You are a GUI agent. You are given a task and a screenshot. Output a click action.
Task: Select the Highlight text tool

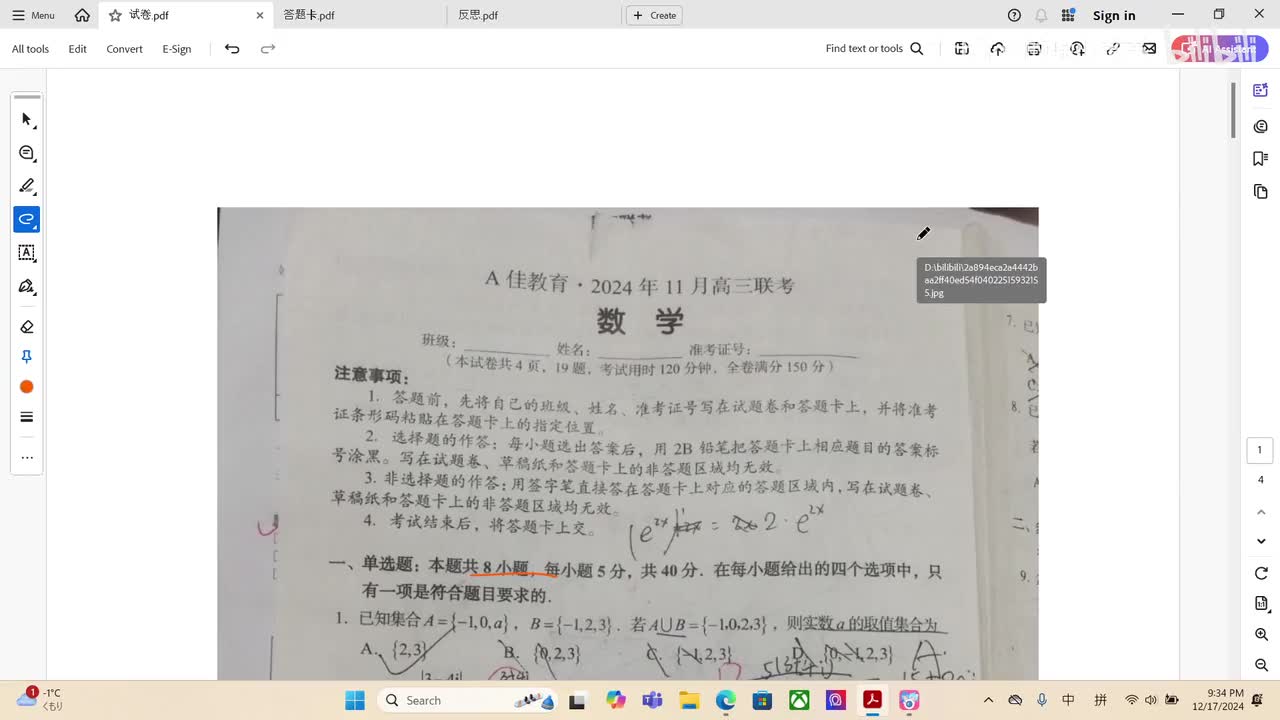27,186
